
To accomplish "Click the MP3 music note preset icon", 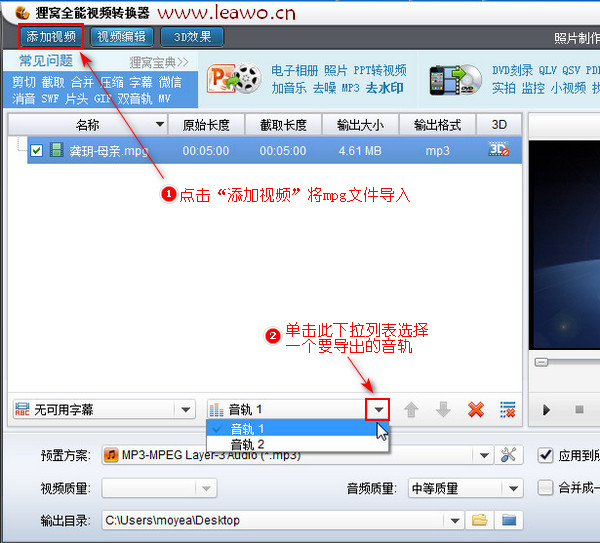I will (111, 455).
